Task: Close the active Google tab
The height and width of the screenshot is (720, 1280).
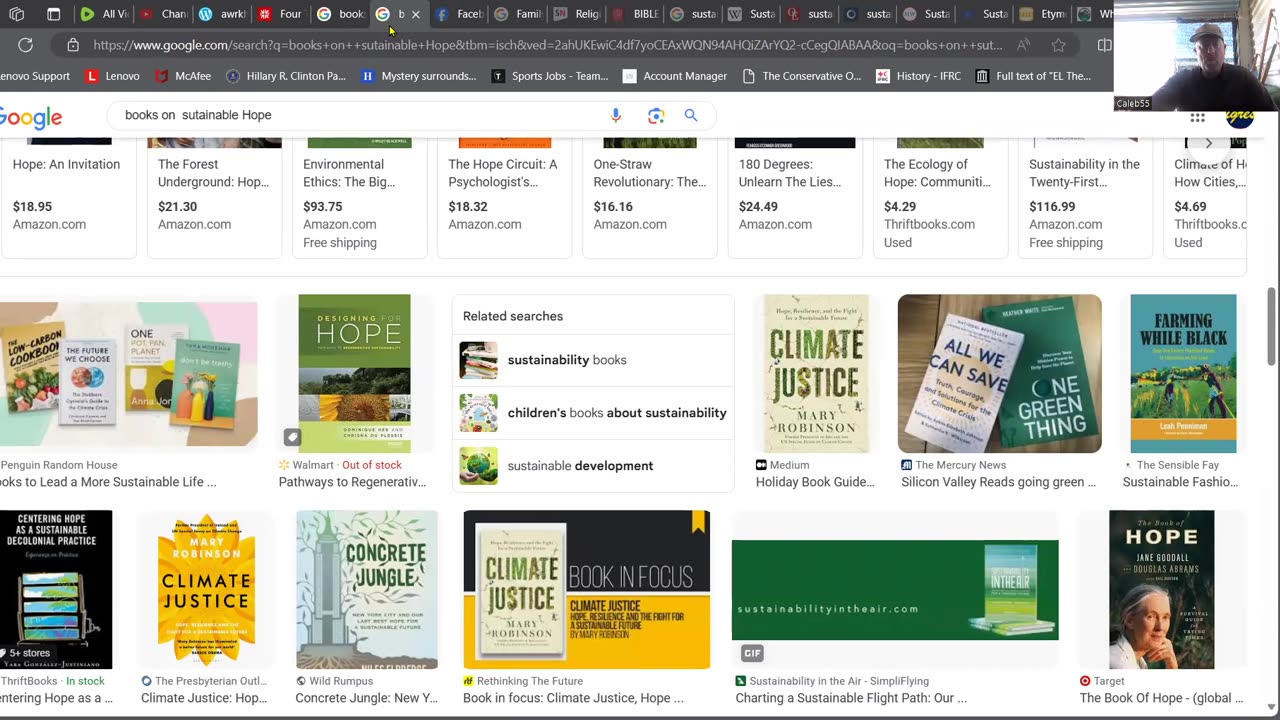Action: [415, 14]
